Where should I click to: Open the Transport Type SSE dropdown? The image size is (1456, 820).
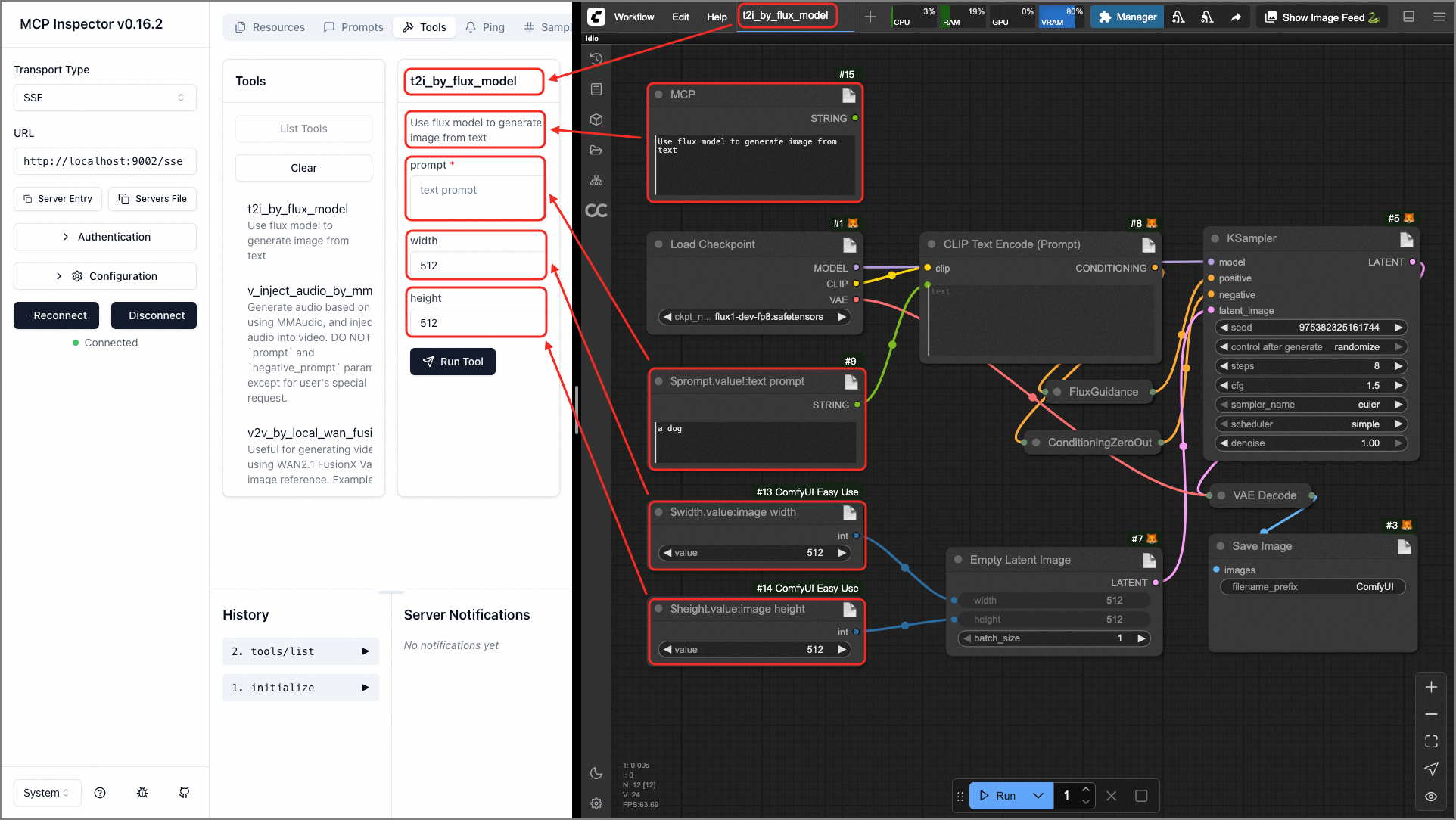104,98
